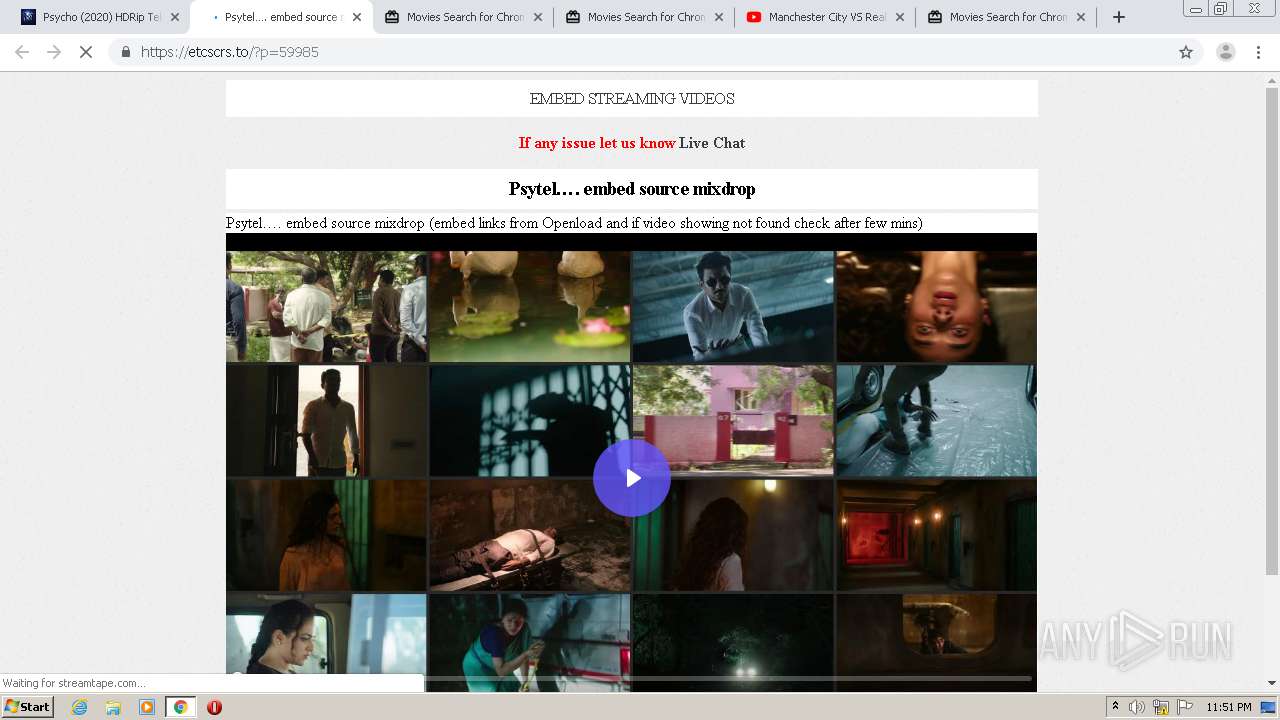Open network icon in system tray
The width and height of the screenshot is (1280, 720).
pos(1161,707)
